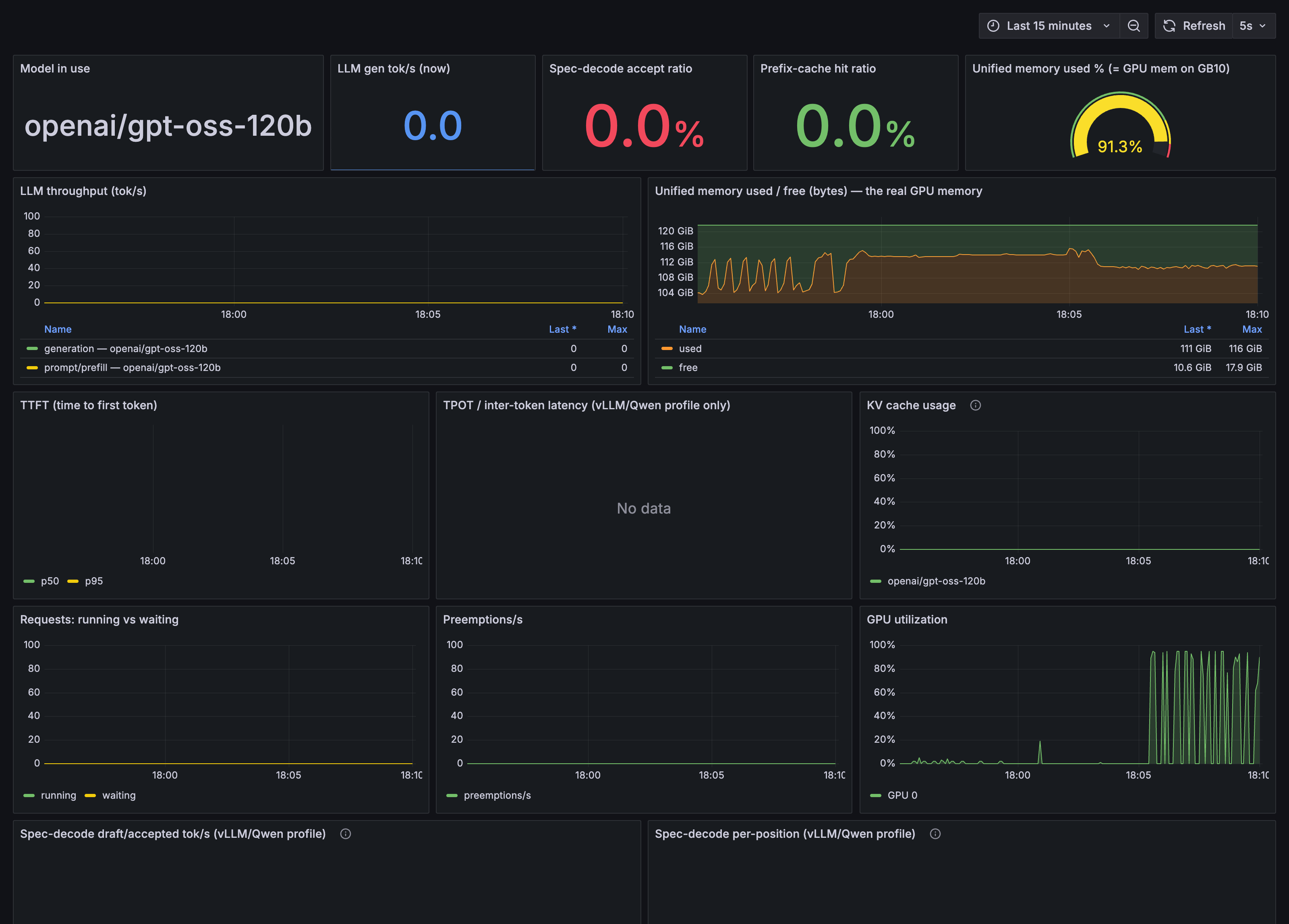Screen dimensions: 1289x924
Task: Sort memory legend by Name column
Action: pyautogui.click(x=692, y=329)
